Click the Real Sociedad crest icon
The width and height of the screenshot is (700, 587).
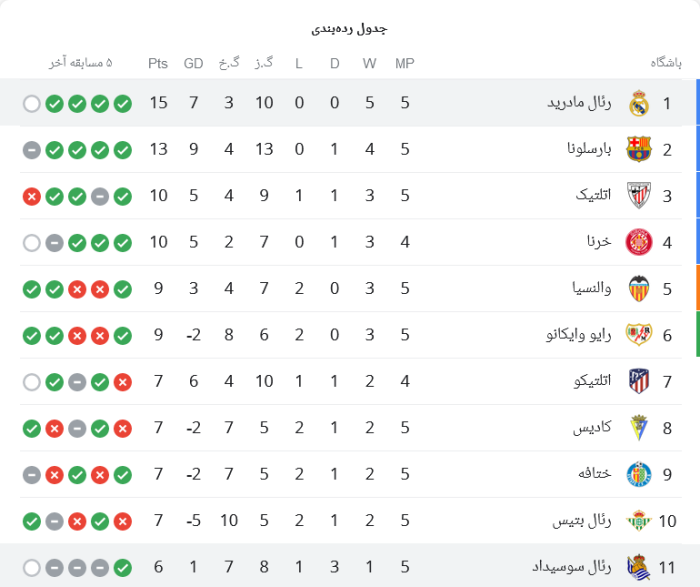[x=639, y=567]
